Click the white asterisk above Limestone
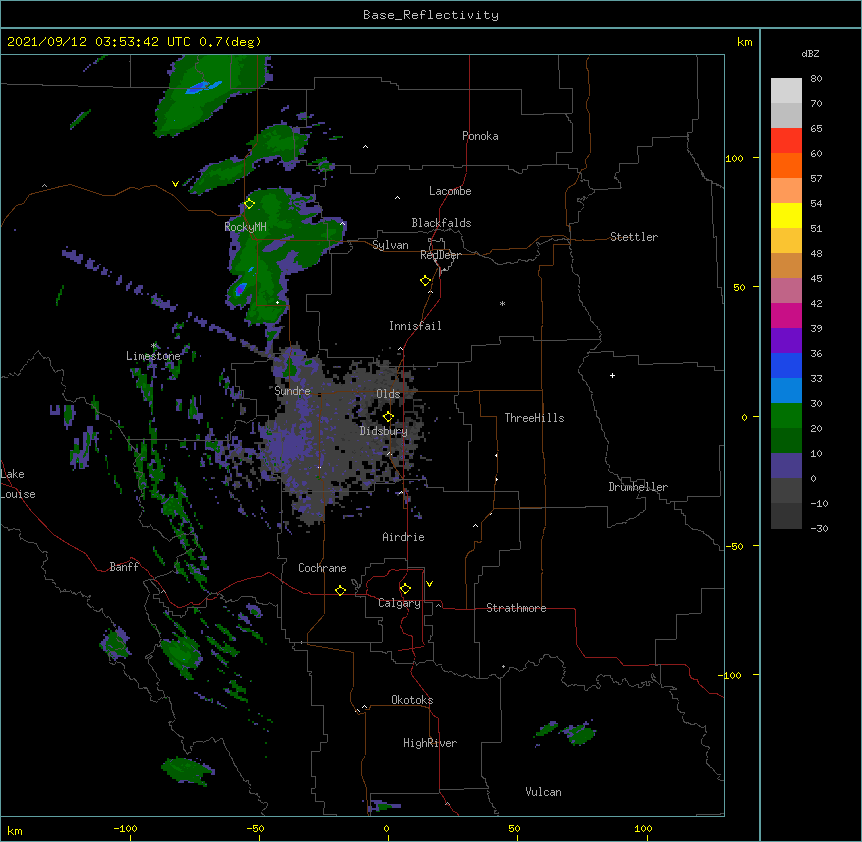 click(x=154, y=346)
